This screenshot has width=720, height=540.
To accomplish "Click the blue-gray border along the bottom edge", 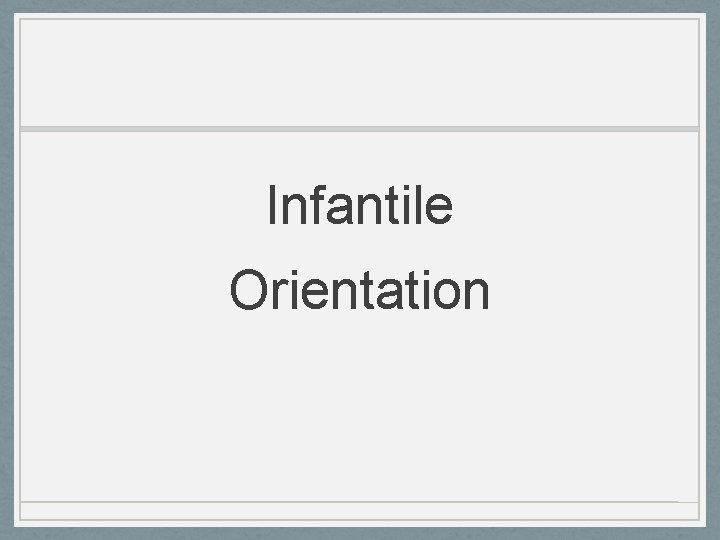I will click(360, 532).
